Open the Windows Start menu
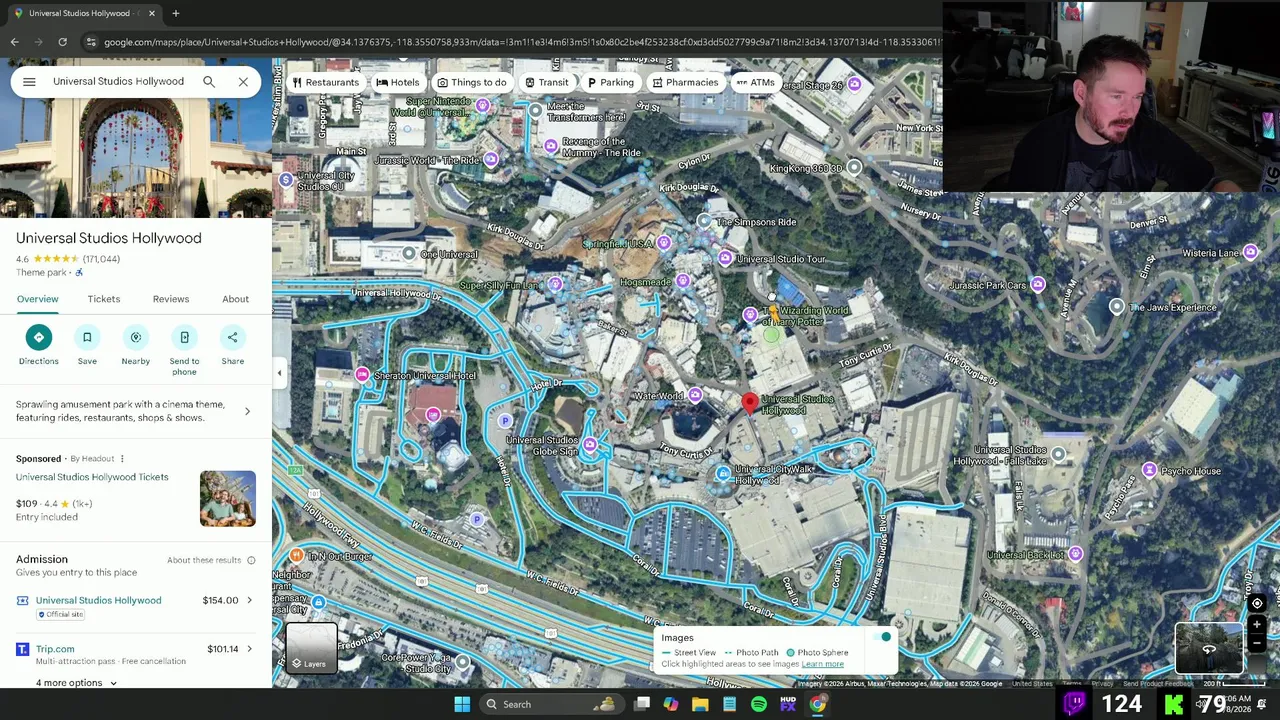Image resolution: width=1280 pixels, height=720 pixels. [x=462, y=704]
